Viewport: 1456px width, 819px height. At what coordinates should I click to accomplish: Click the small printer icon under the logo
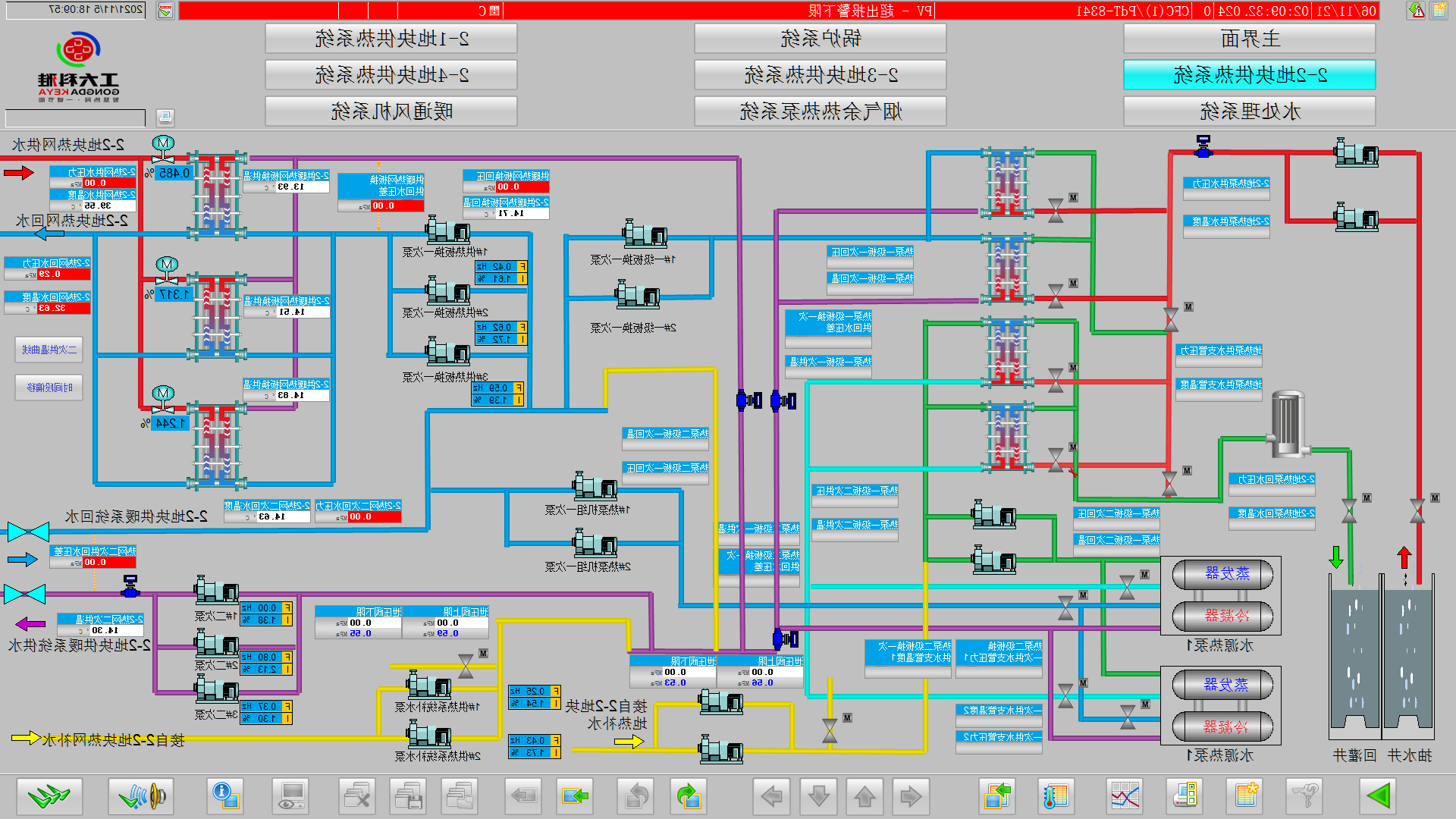click(x=165, y=118)
